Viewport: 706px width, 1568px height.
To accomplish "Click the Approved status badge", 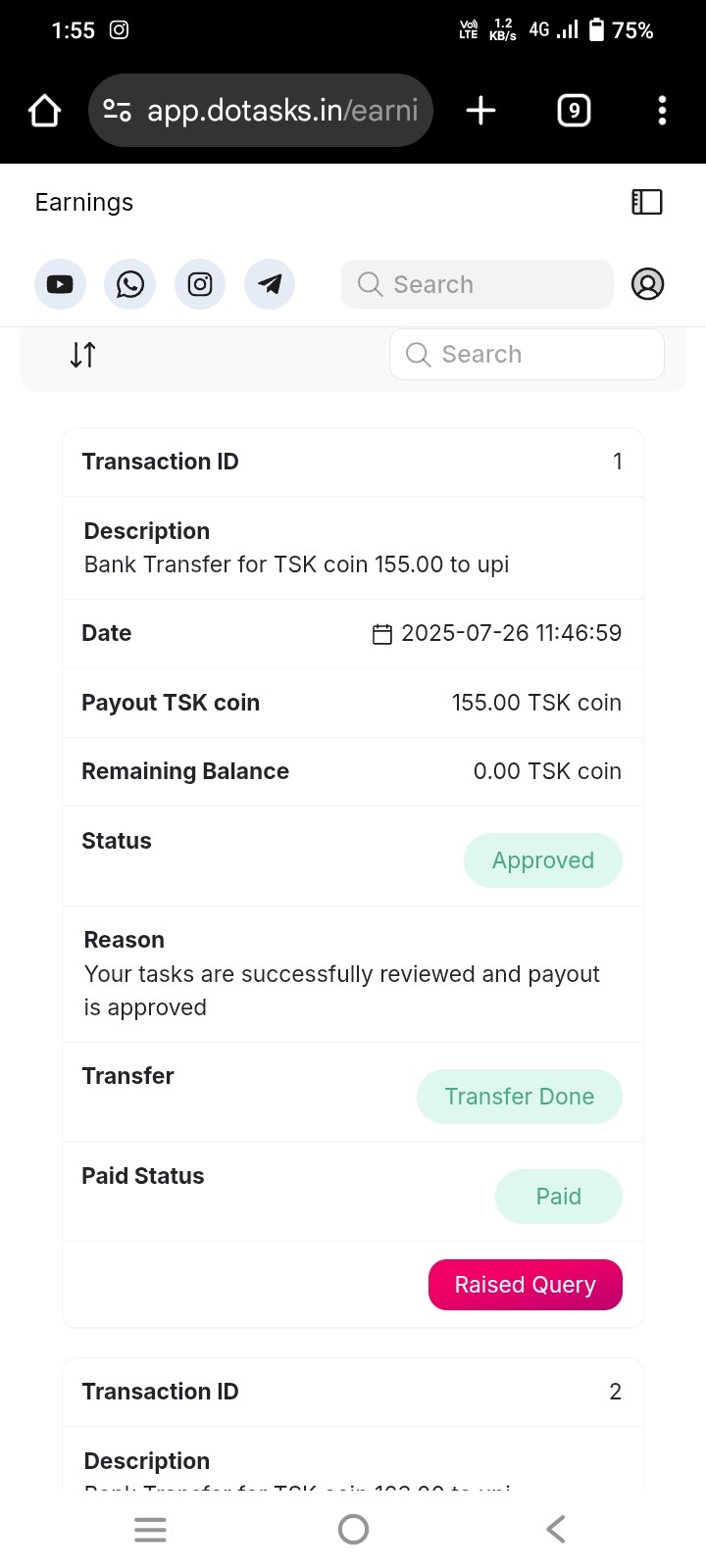I will 543,860.
